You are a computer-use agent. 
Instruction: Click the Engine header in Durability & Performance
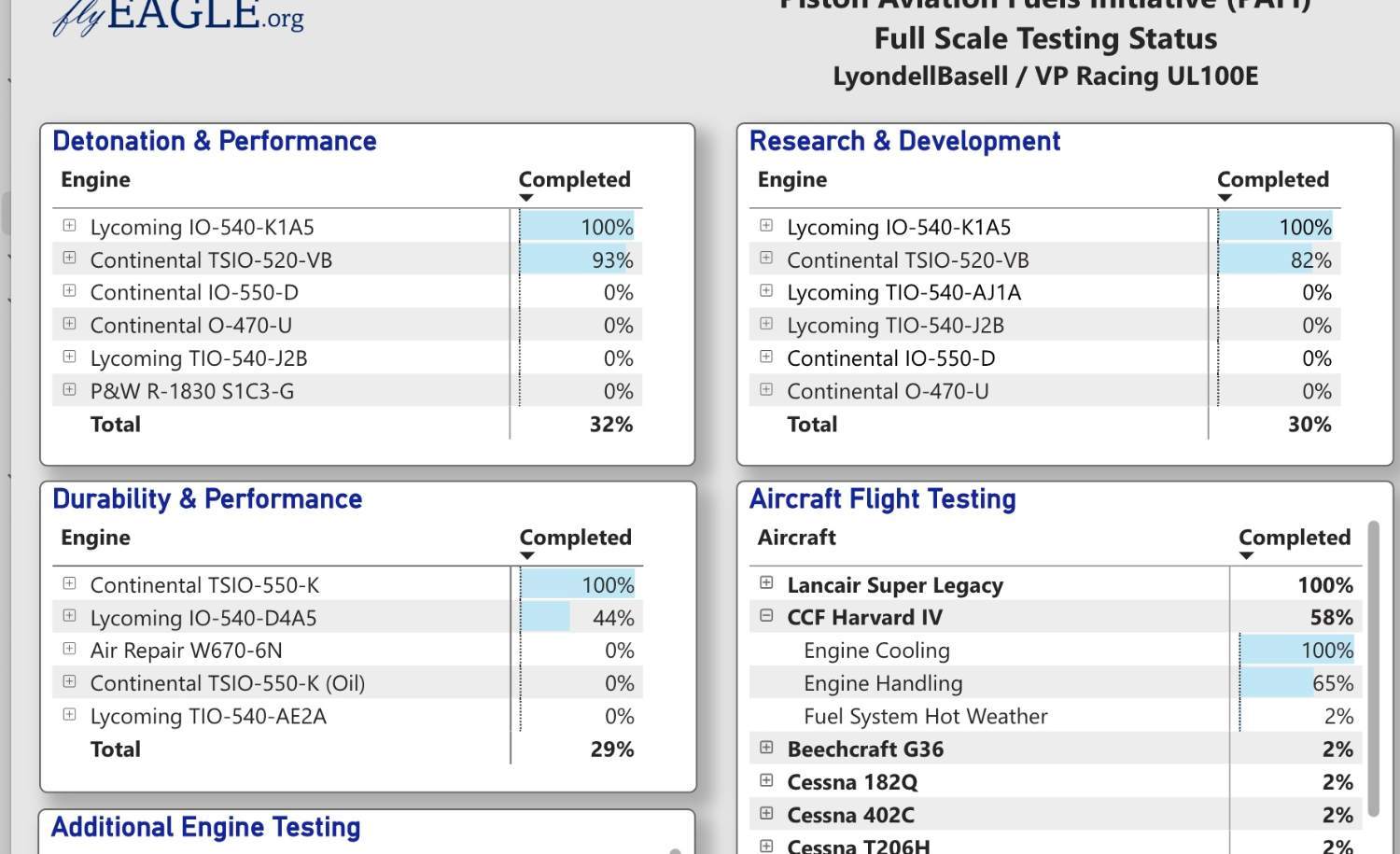95,538
